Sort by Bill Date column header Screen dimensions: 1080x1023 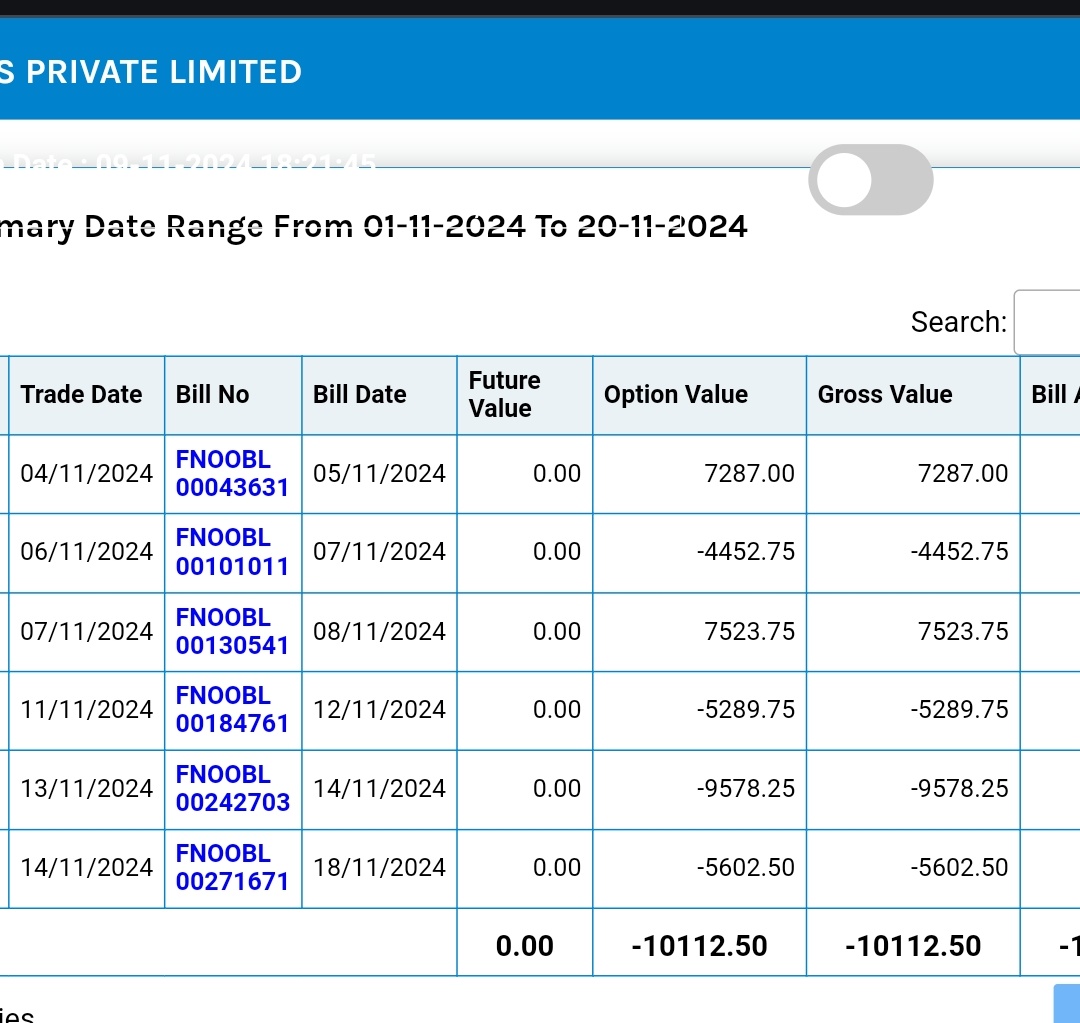tap(380, 395)
